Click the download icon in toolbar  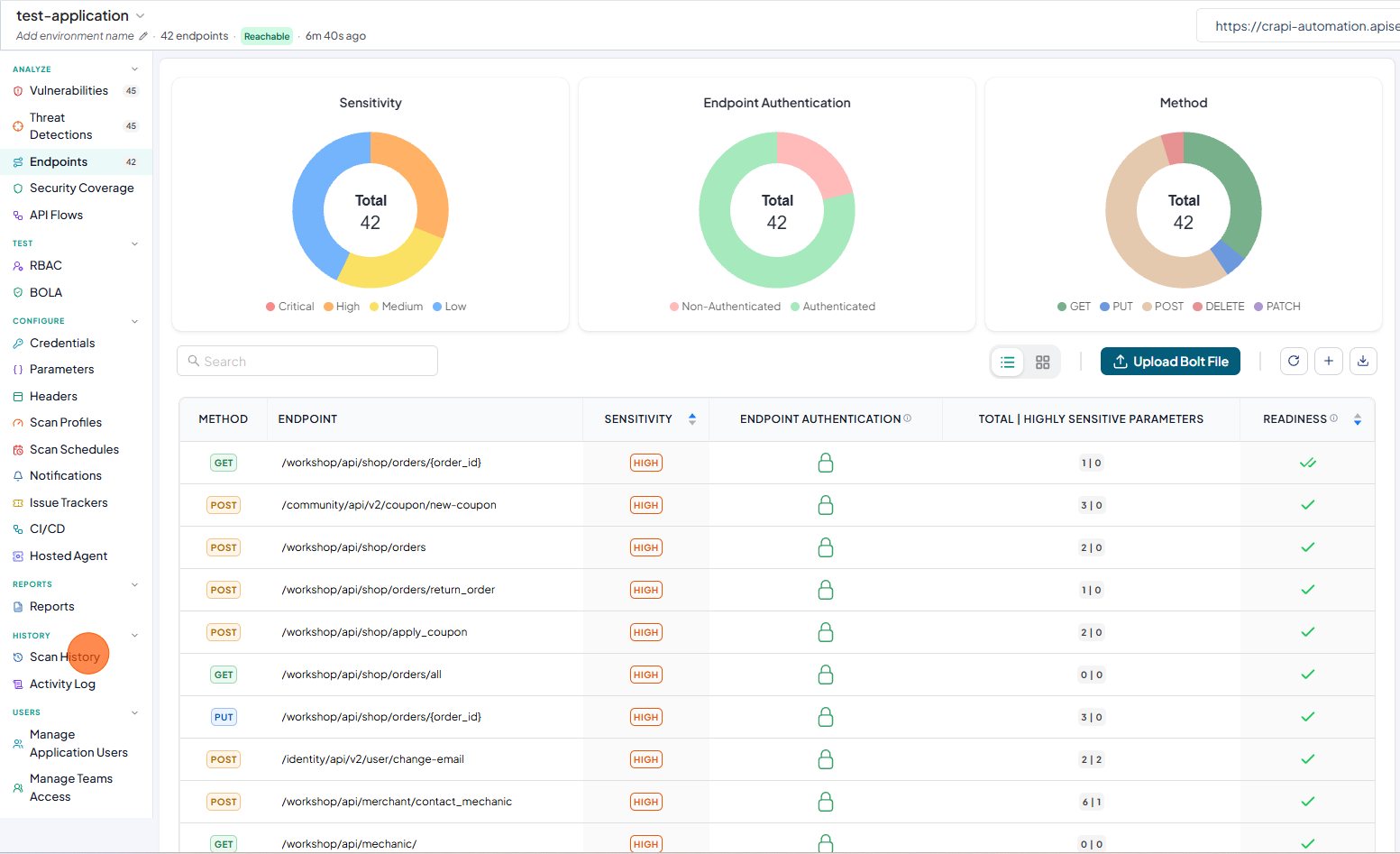[x=1363, y=361]
